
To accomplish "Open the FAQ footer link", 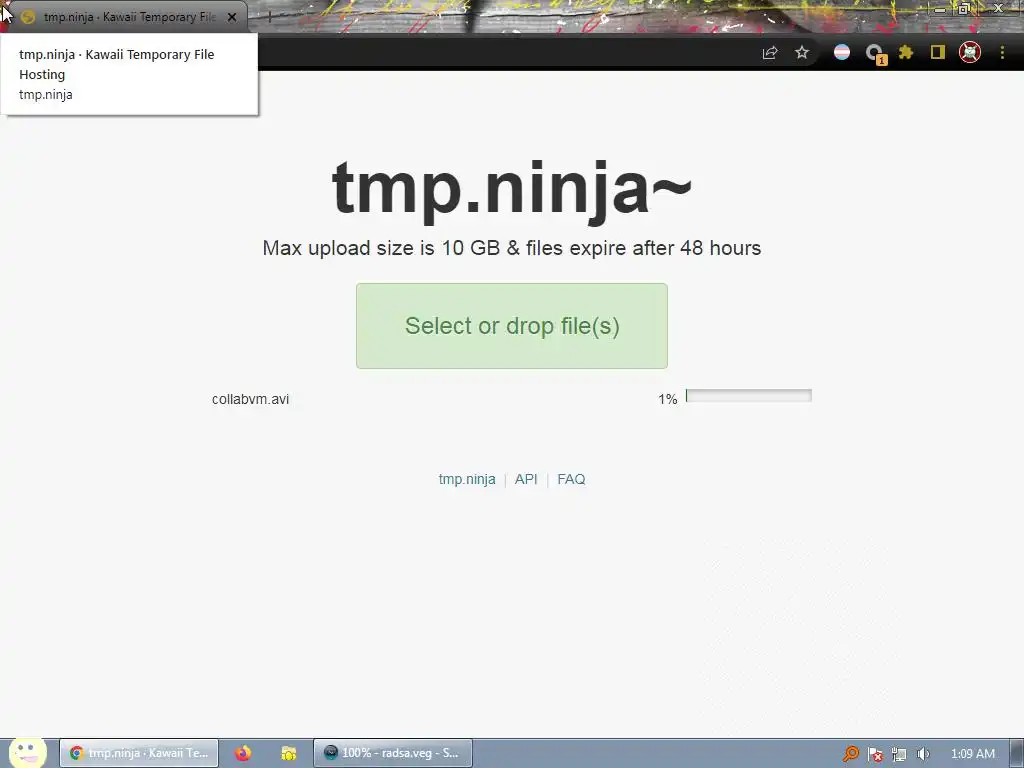I will click(571, 479).
